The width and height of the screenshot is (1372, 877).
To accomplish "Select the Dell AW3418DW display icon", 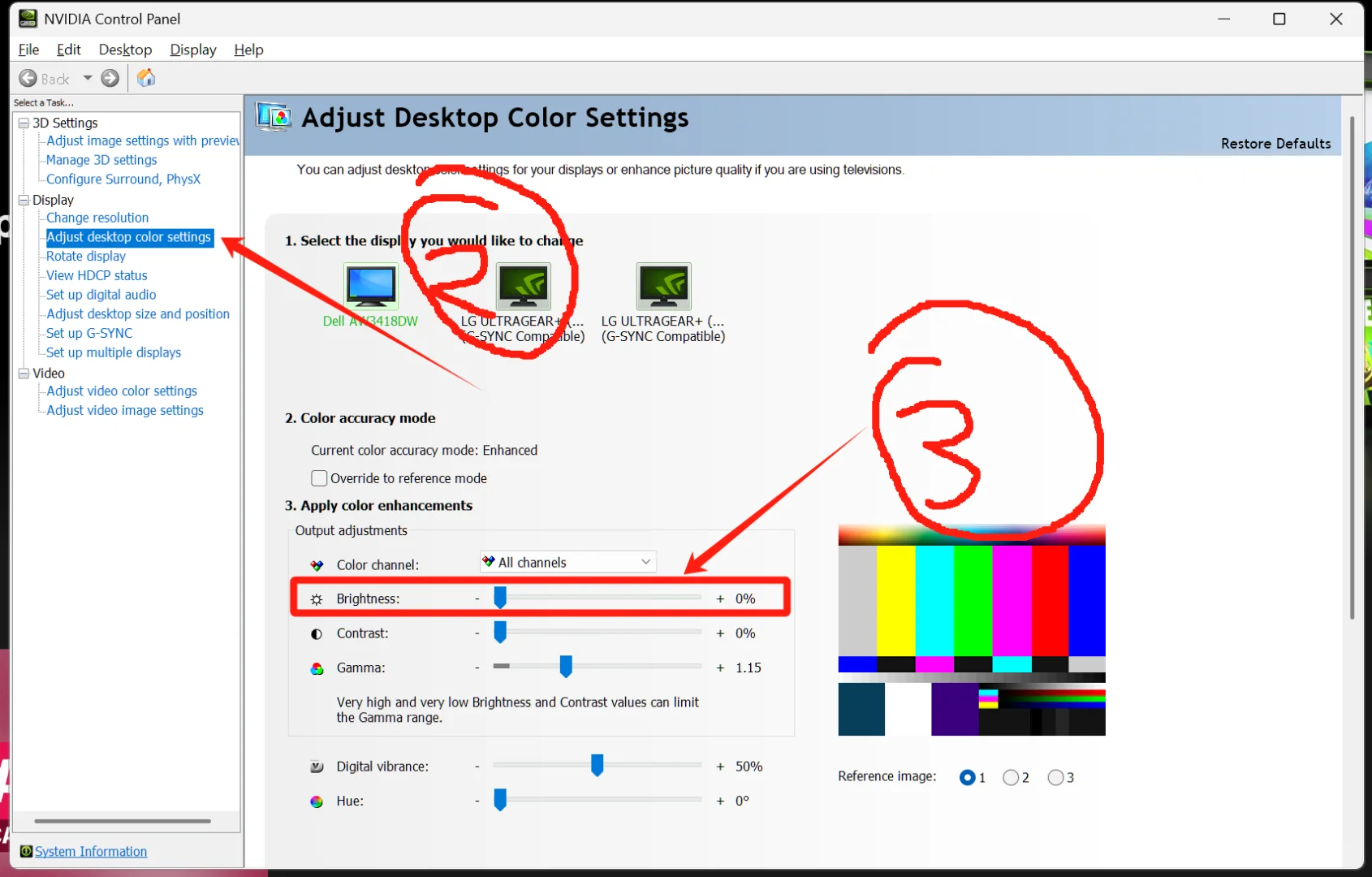I will coord(371,285).
